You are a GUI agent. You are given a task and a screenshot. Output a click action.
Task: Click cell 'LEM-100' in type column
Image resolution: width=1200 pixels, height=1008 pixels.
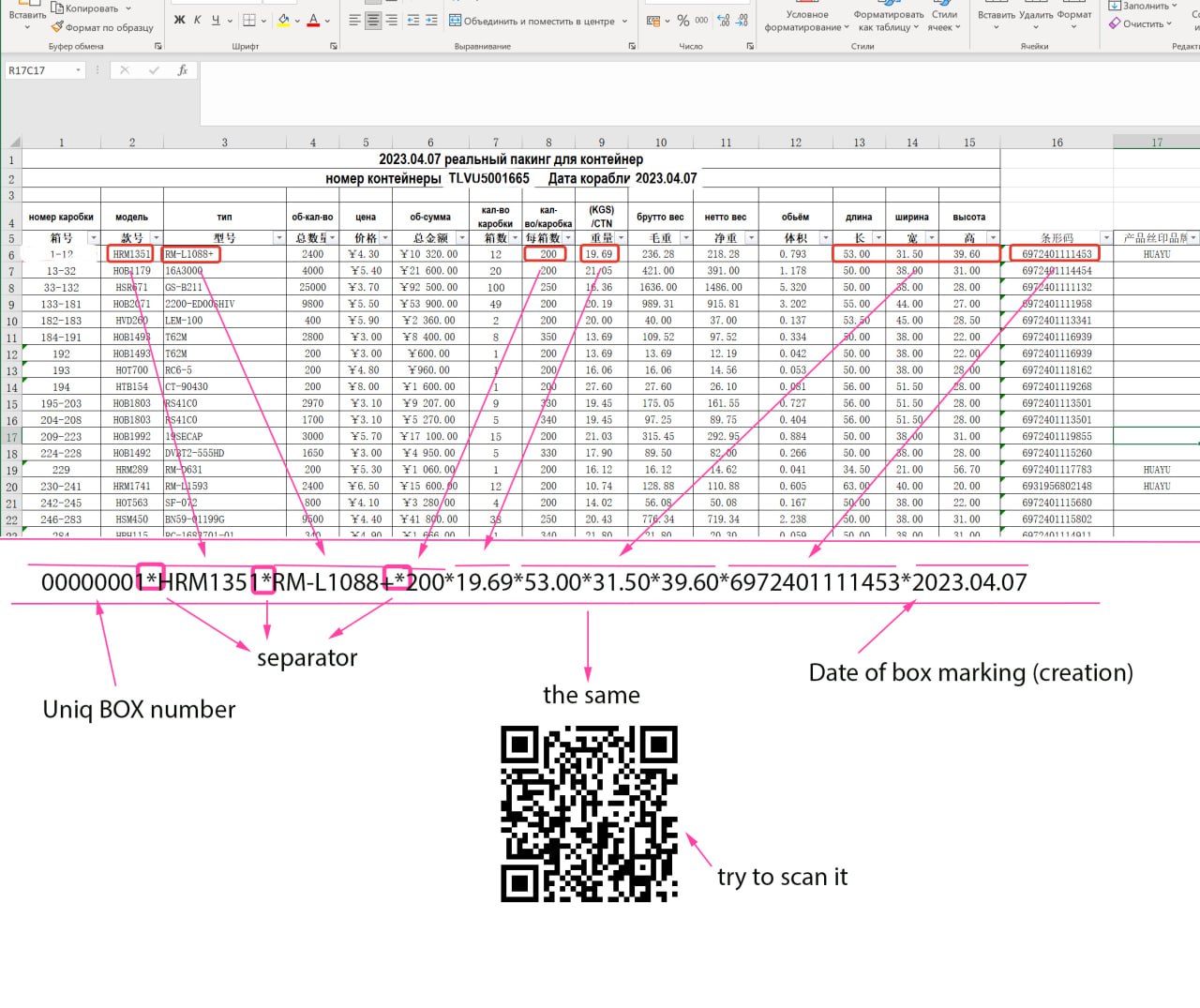click(223, 321)
